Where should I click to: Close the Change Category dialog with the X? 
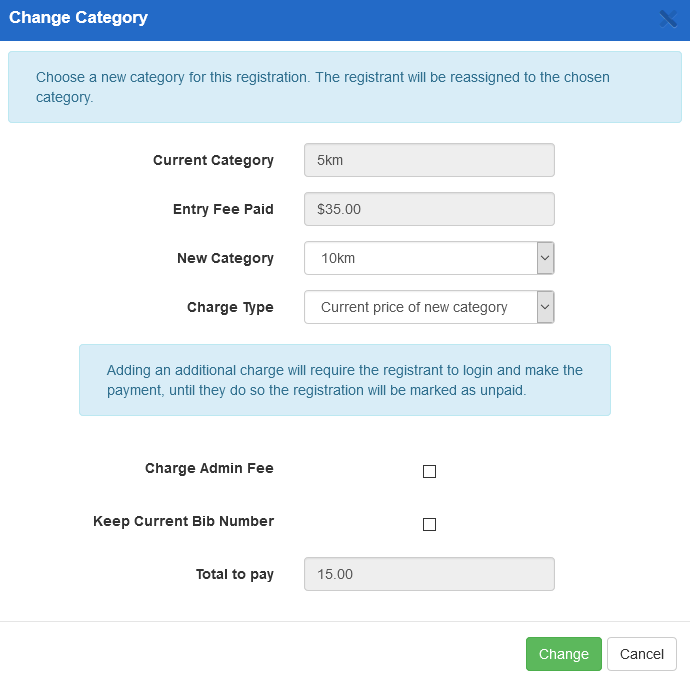[668, 18]
